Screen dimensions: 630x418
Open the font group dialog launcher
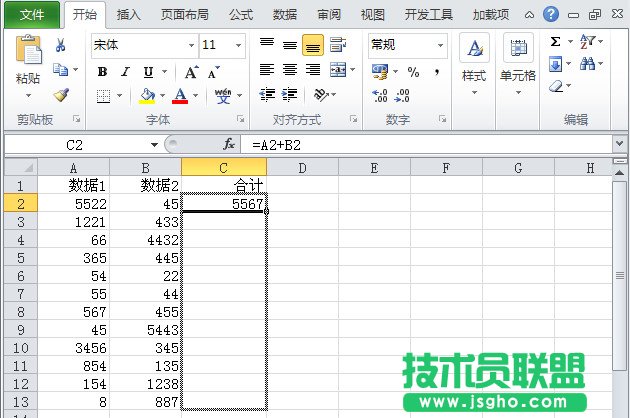(241, 119)
